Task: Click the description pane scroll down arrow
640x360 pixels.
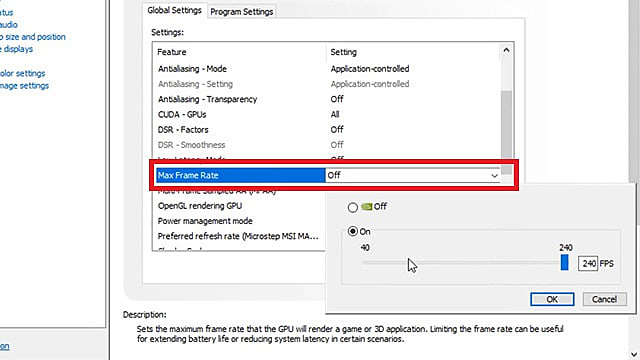Action: coord(634,354)
